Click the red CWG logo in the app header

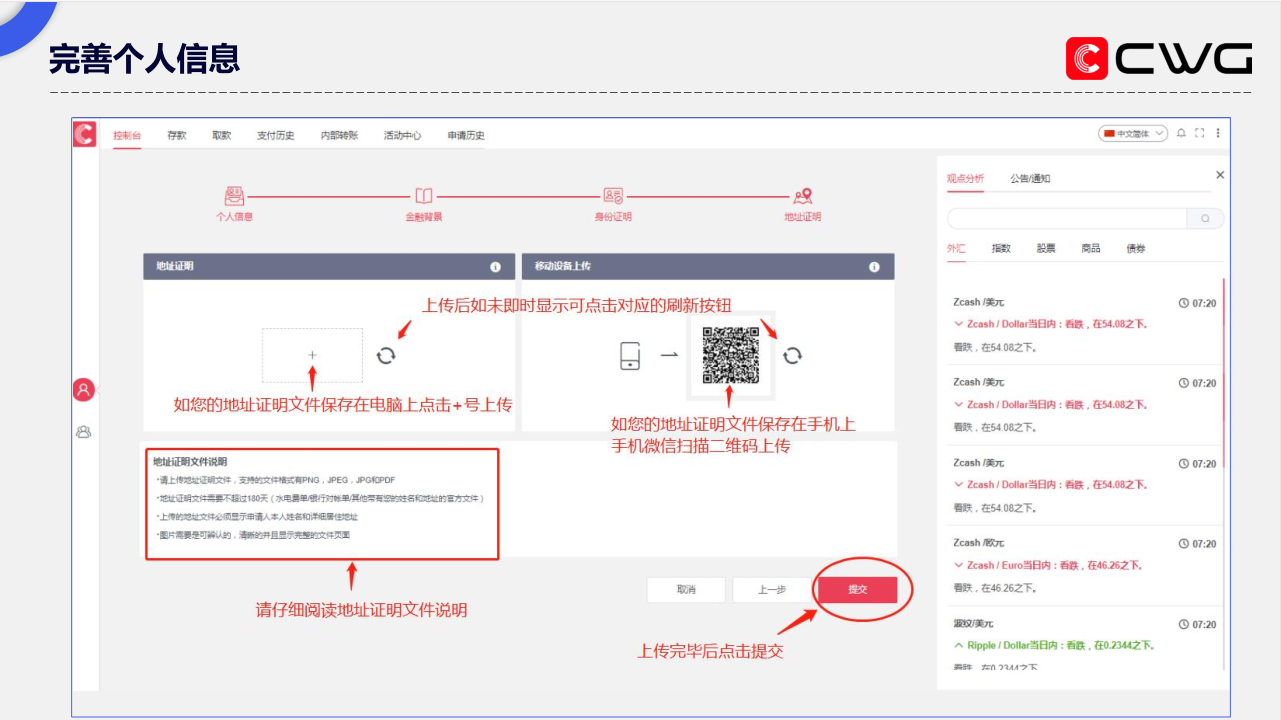click(84, 134)
